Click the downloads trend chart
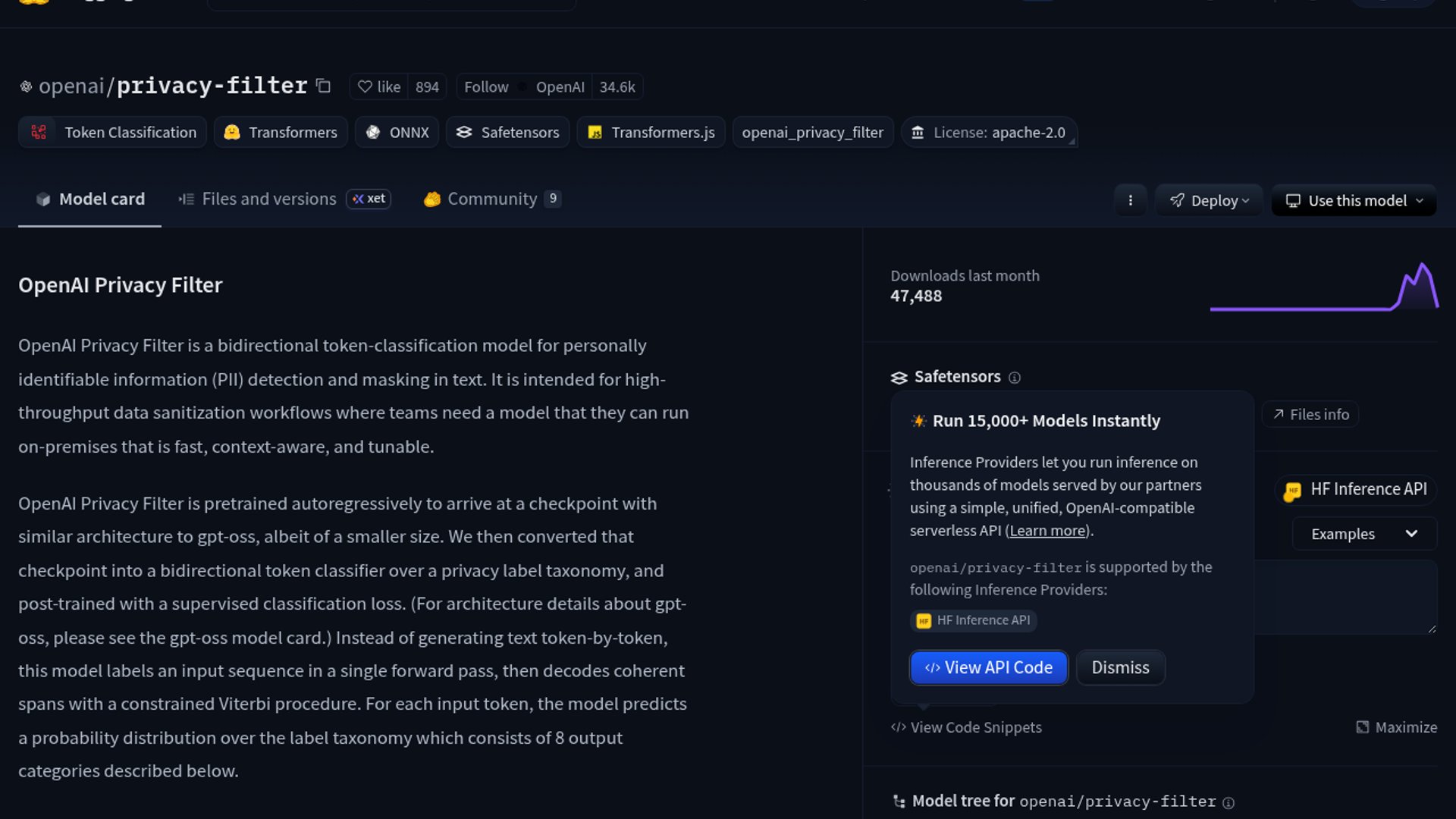1456x819 pixels. tap(1324, 288)
